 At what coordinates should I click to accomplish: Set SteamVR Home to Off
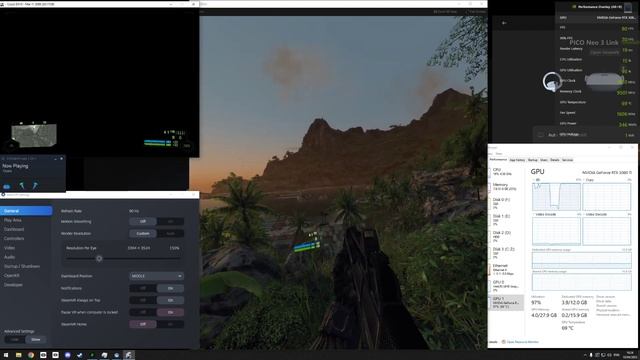(143, 324)
